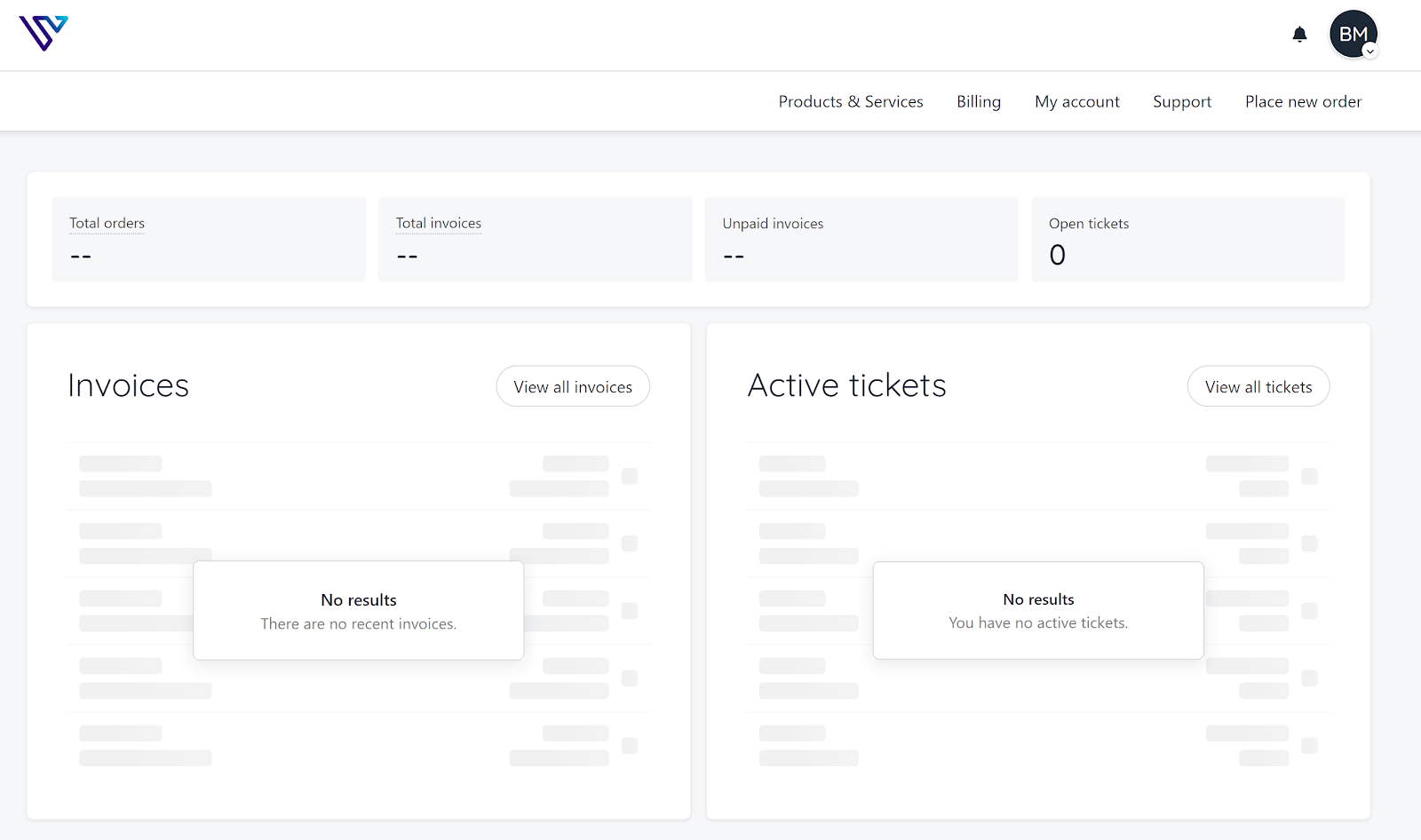Click the Open tickets label

1089,224
